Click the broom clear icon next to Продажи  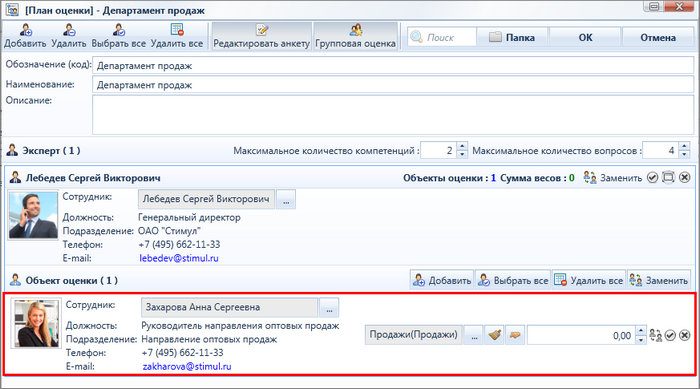tap(495, 335)
